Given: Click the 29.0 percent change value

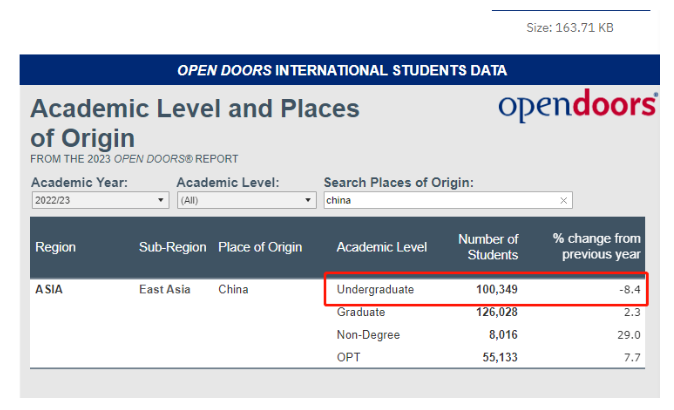Looking at the screenshot, I should pyautogui.click(x=629, y=335).
